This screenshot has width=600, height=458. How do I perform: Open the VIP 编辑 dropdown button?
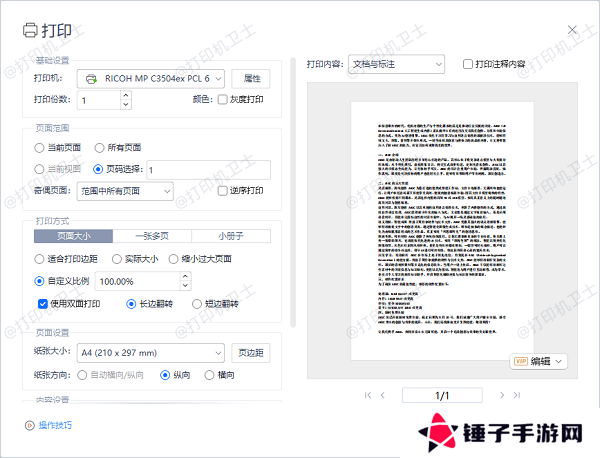pyautogui.click(x=538, y=361)
